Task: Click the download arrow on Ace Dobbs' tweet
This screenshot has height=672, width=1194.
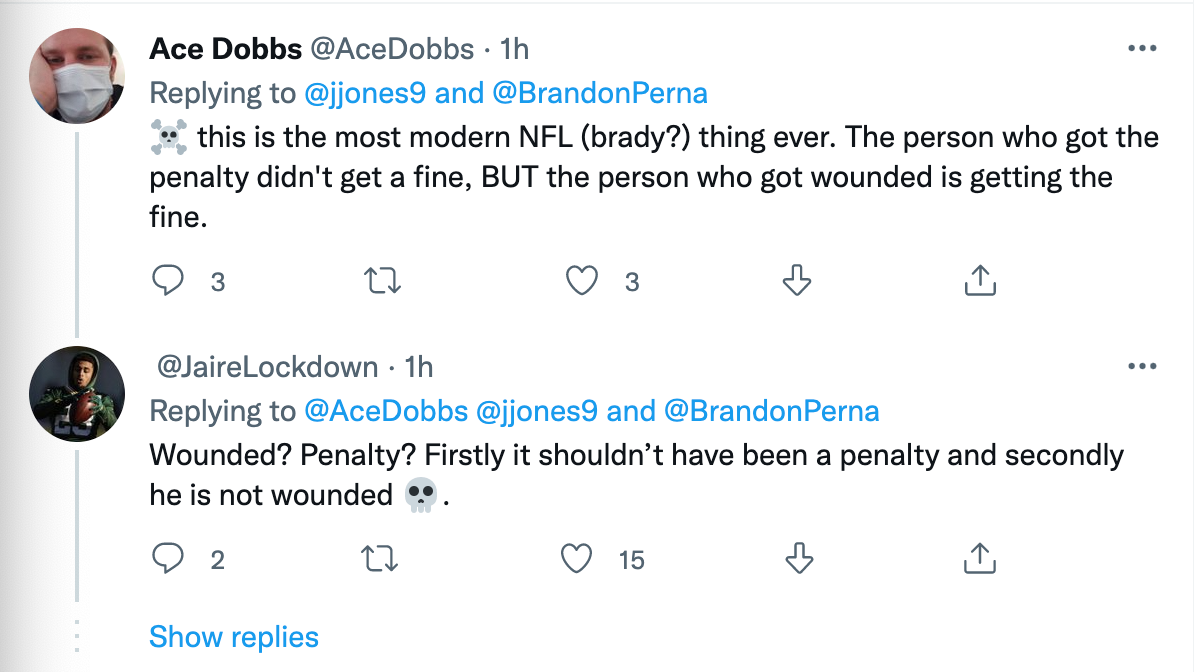Action: (x=797, y=280)
